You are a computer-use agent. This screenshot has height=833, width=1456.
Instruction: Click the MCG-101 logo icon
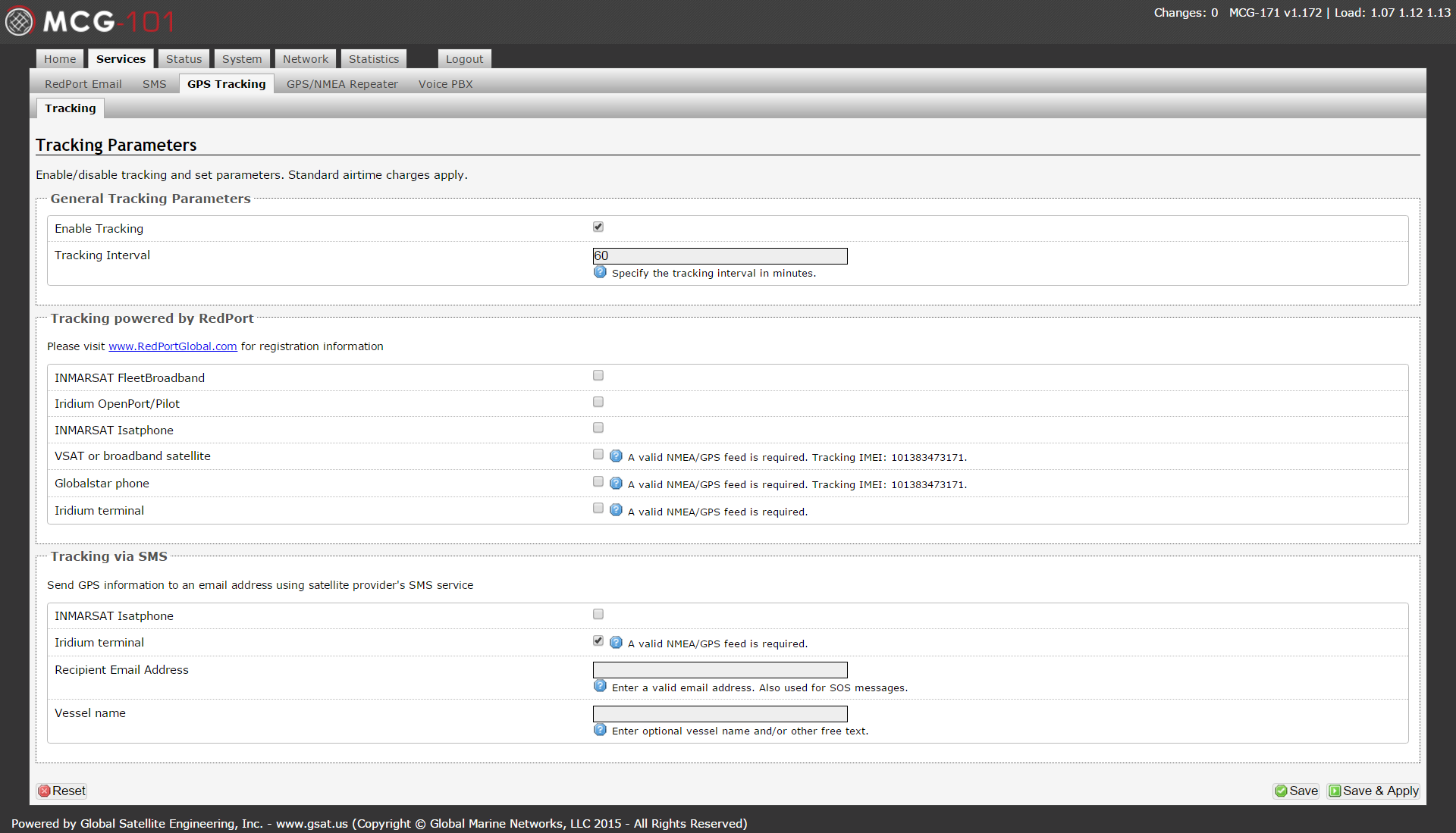20,20
